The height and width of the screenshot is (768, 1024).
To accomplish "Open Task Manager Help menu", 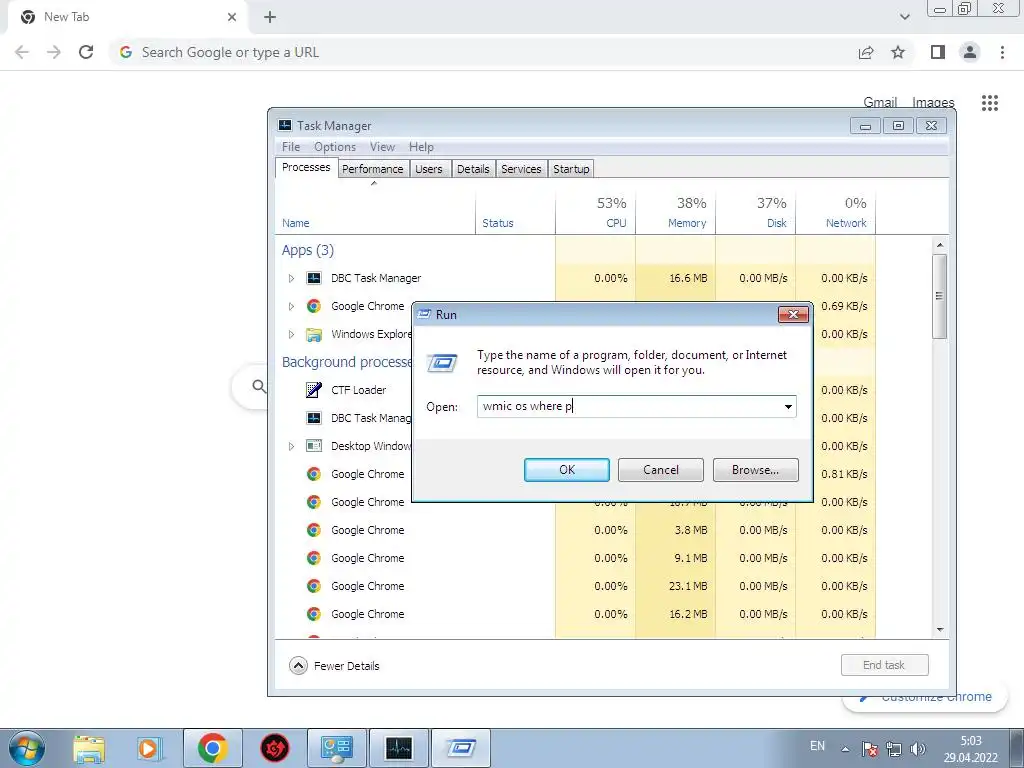I will point(421,147).
